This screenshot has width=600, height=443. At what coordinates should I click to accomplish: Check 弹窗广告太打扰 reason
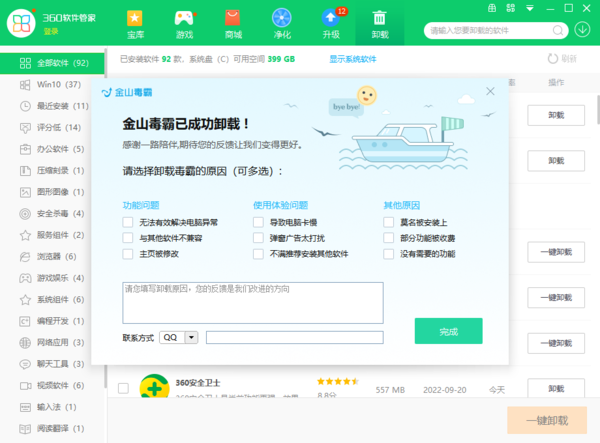258,238
